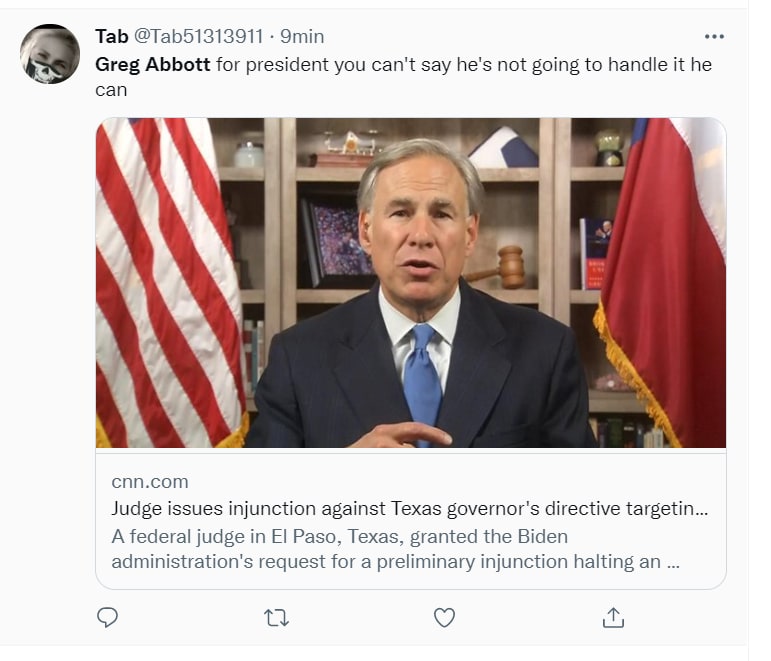Visit the @Tab51313911 handle profile

pyautogui.click(x=198, y=37)
